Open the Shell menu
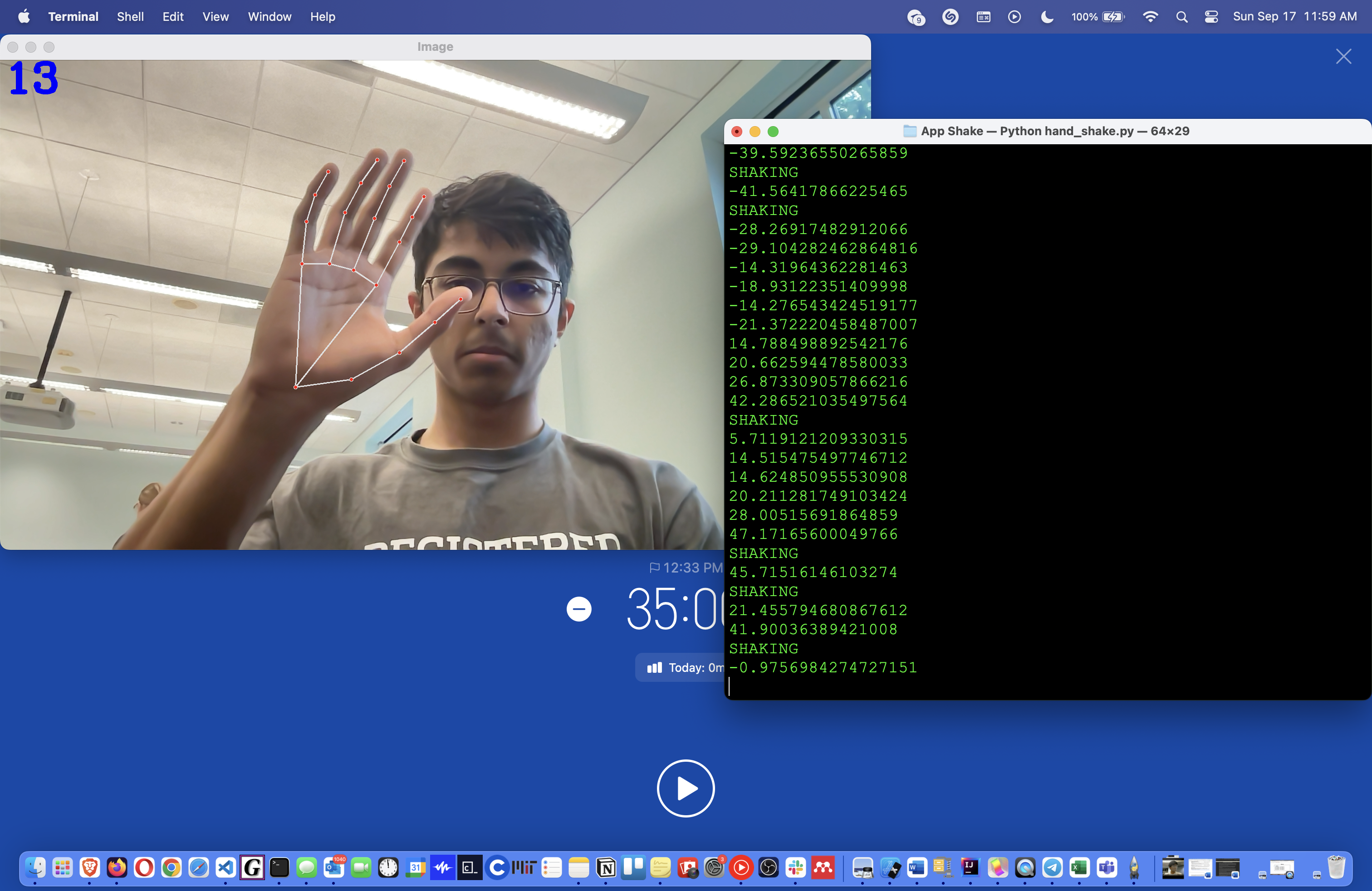The image size is (1372, 891). click(x=130, y=17)
